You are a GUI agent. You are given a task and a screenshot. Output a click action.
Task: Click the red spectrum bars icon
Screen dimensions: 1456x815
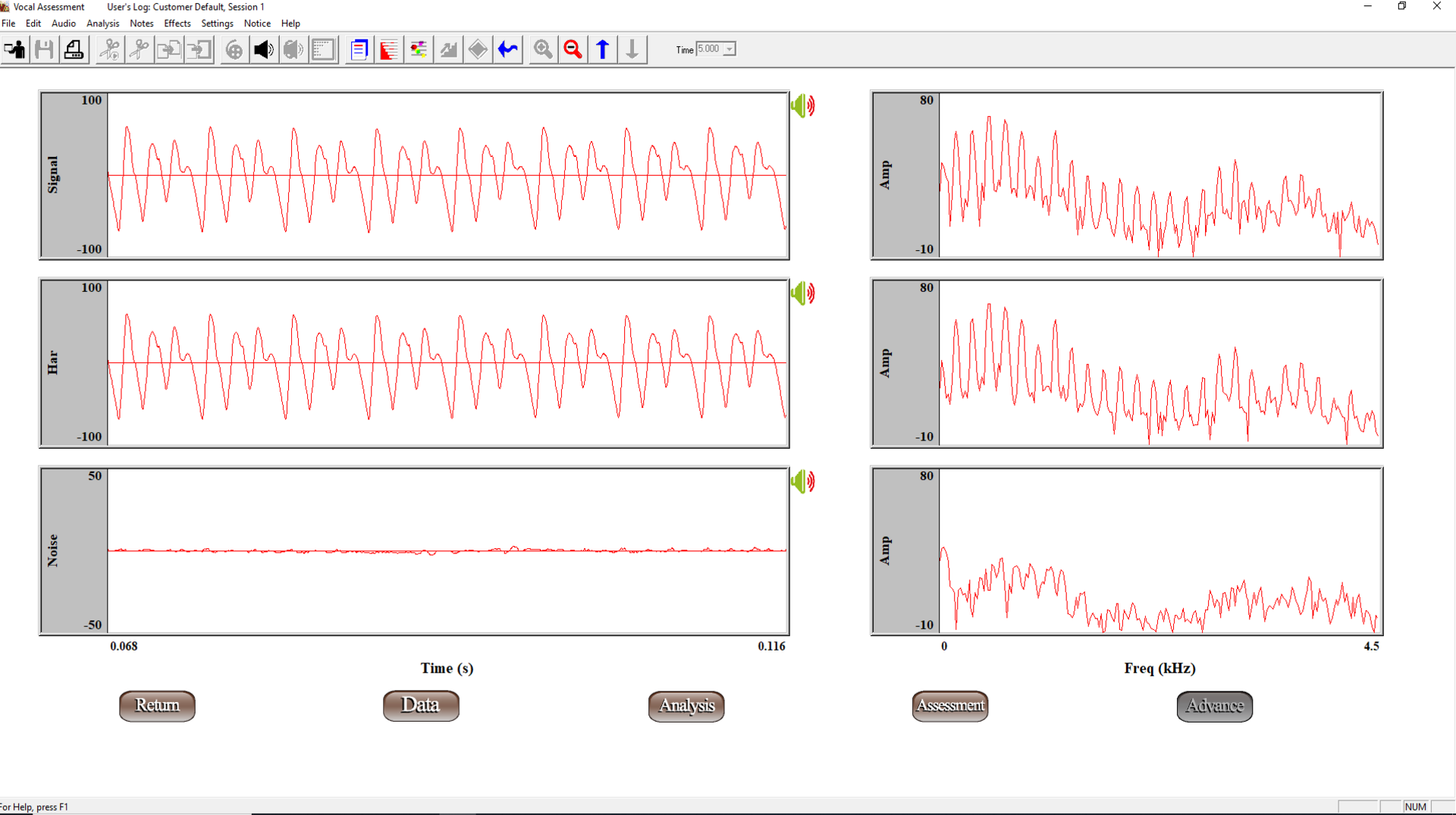(389, 50)
